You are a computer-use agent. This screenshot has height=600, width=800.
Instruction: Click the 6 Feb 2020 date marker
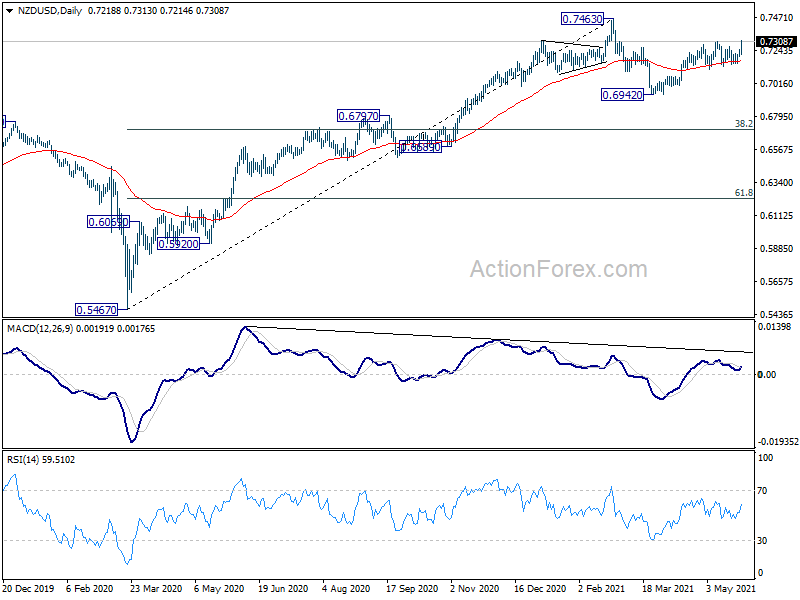pyautogui.click(x=90, y=588)
